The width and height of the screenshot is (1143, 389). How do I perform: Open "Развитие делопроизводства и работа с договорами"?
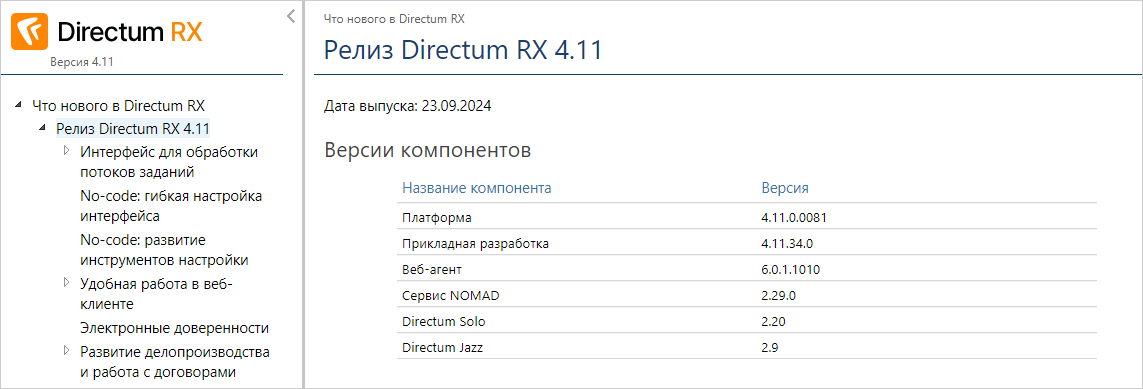(175, 362)
